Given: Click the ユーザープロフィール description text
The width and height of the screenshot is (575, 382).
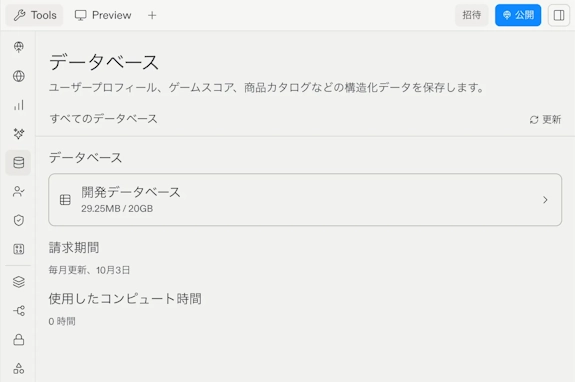Looking at the screenshot, I should pyautogui.click(x=266, y=88).
